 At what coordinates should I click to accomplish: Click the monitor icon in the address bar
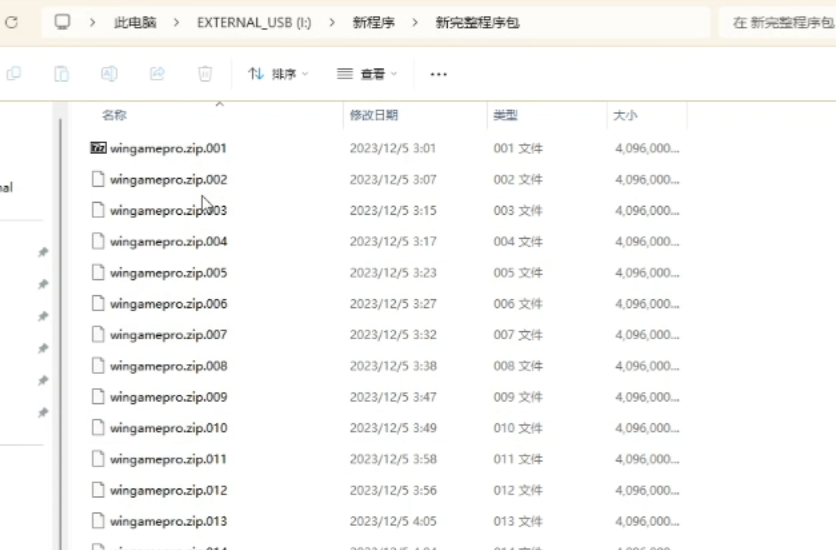[63, 22]
